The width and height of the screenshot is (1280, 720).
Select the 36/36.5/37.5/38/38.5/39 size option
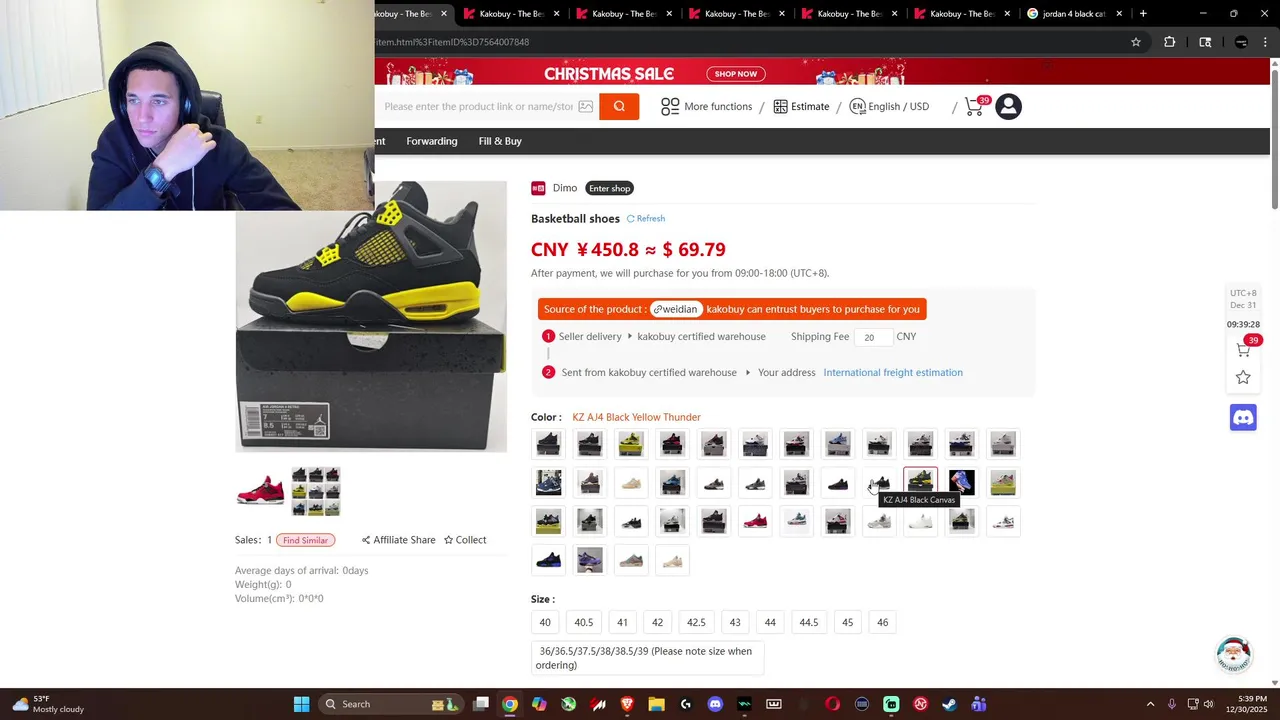[647, 658]
